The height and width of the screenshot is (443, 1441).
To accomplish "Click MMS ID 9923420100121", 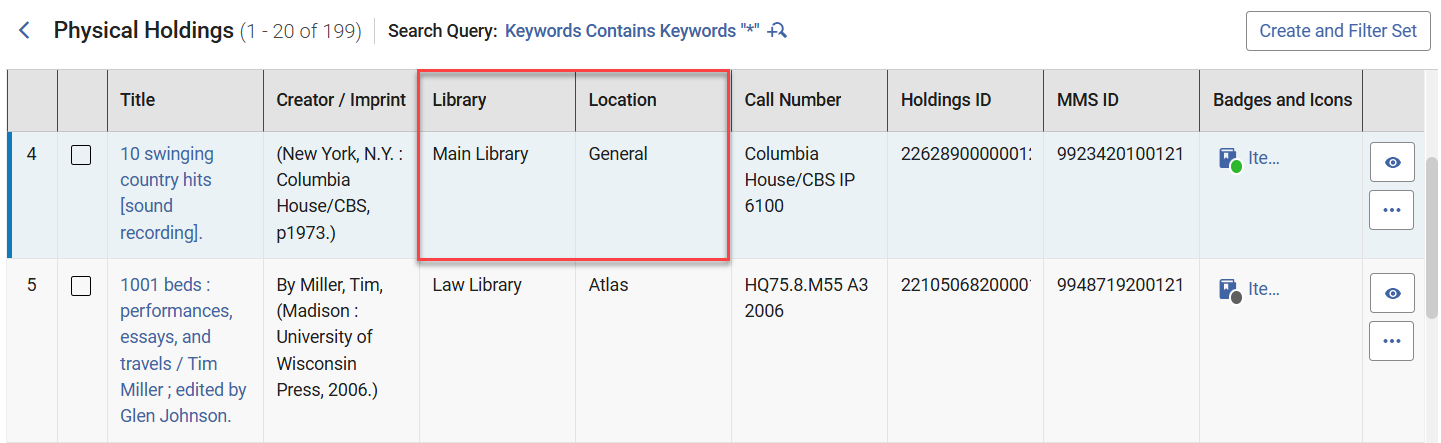I will (1120, 154).
